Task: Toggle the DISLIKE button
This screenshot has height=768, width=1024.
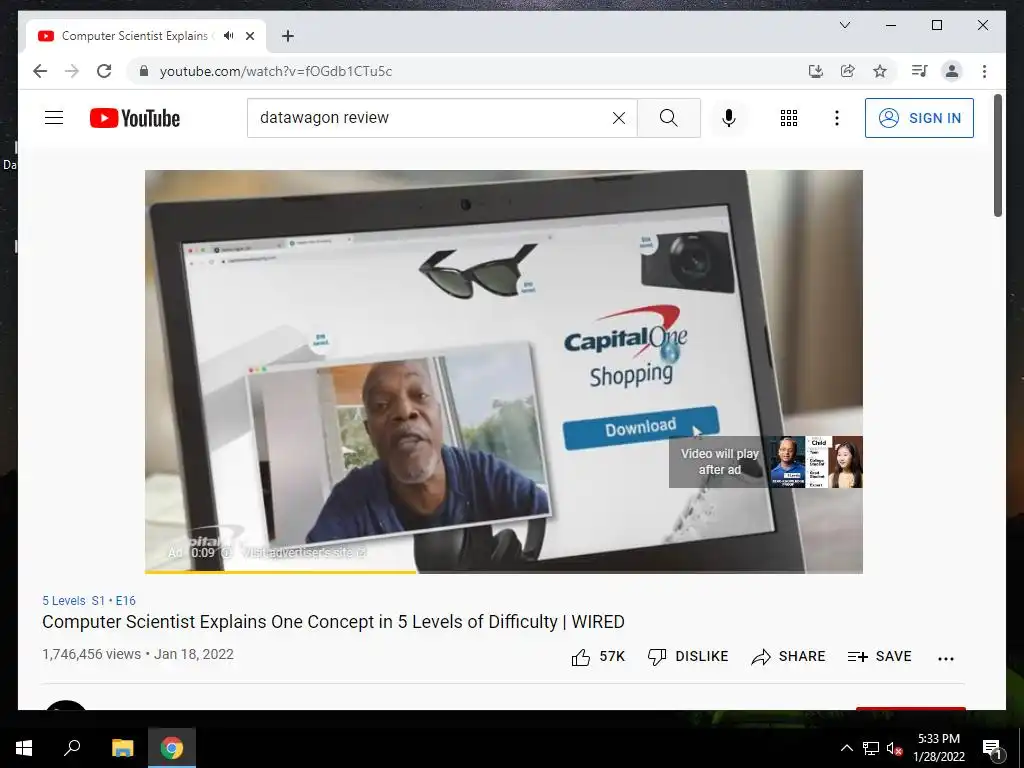Action: point(688,657)
